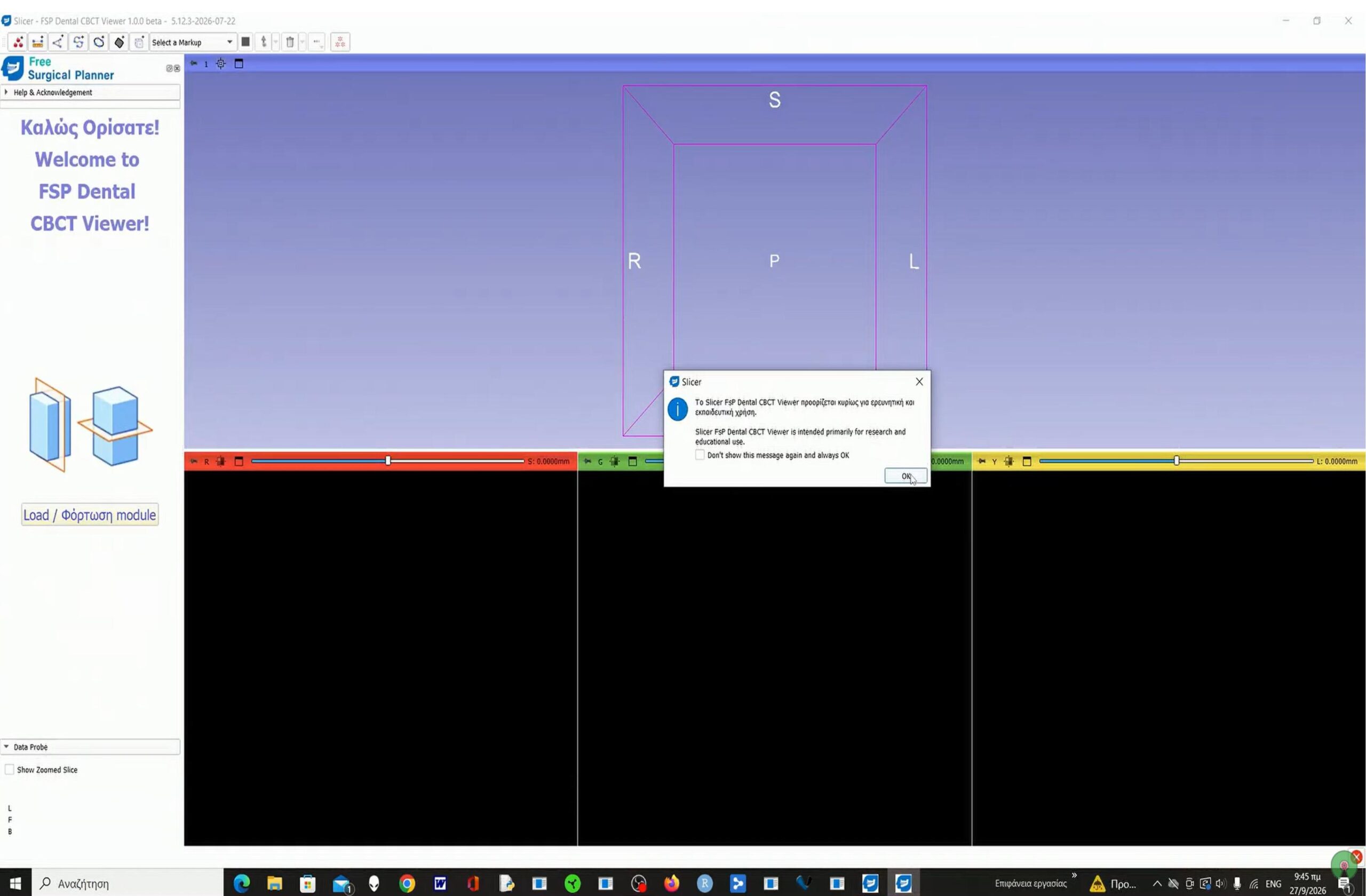Pin the 3D view controller
The image size is (1366, 896).
tap(193, 64)
